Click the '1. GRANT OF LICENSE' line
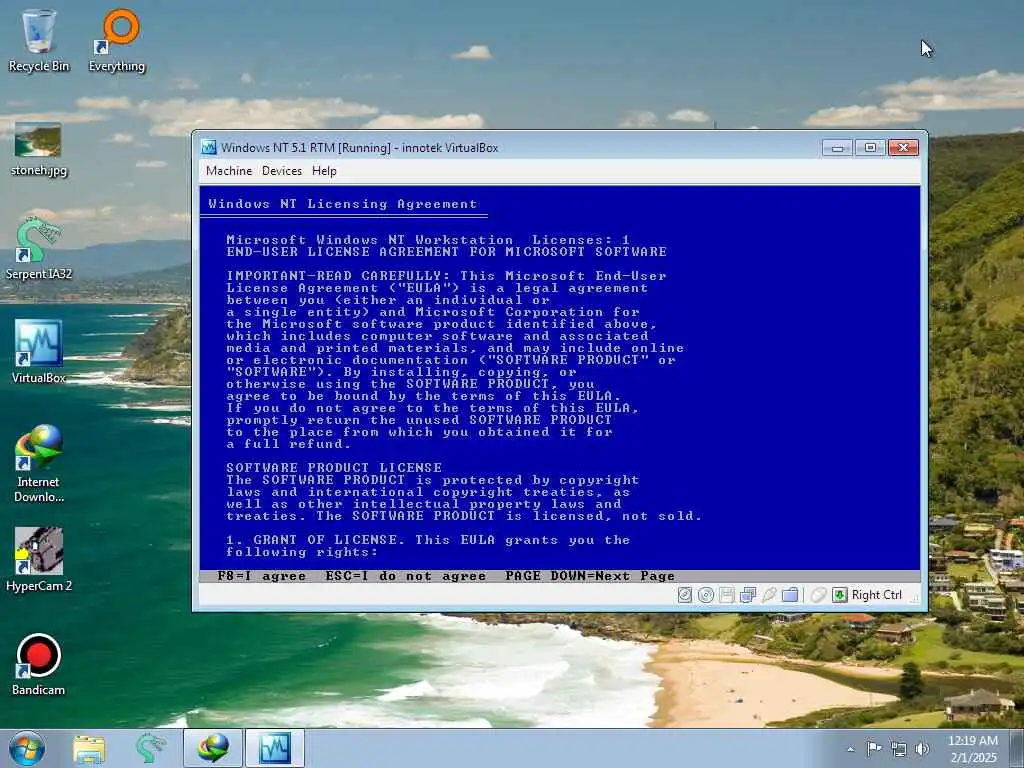1024x768 pixels. (428, 540)
